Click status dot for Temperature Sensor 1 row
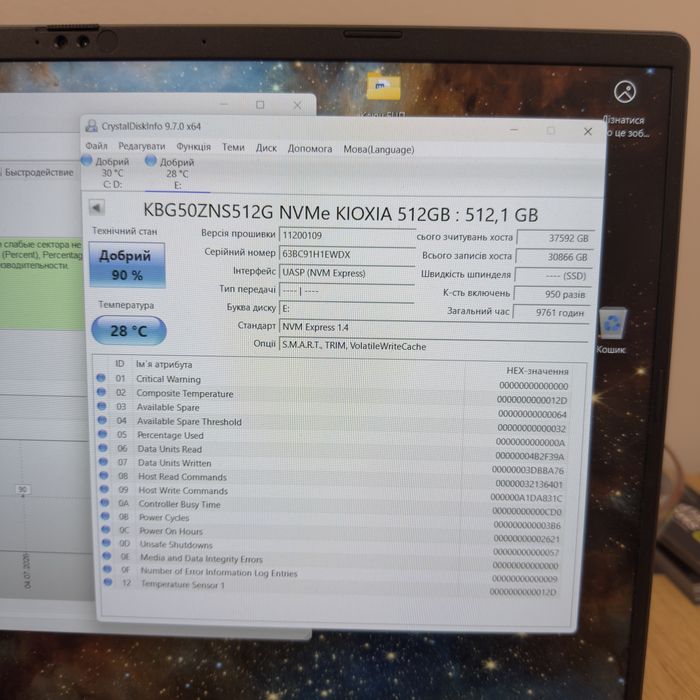700x700 pixels. point(108,582)
